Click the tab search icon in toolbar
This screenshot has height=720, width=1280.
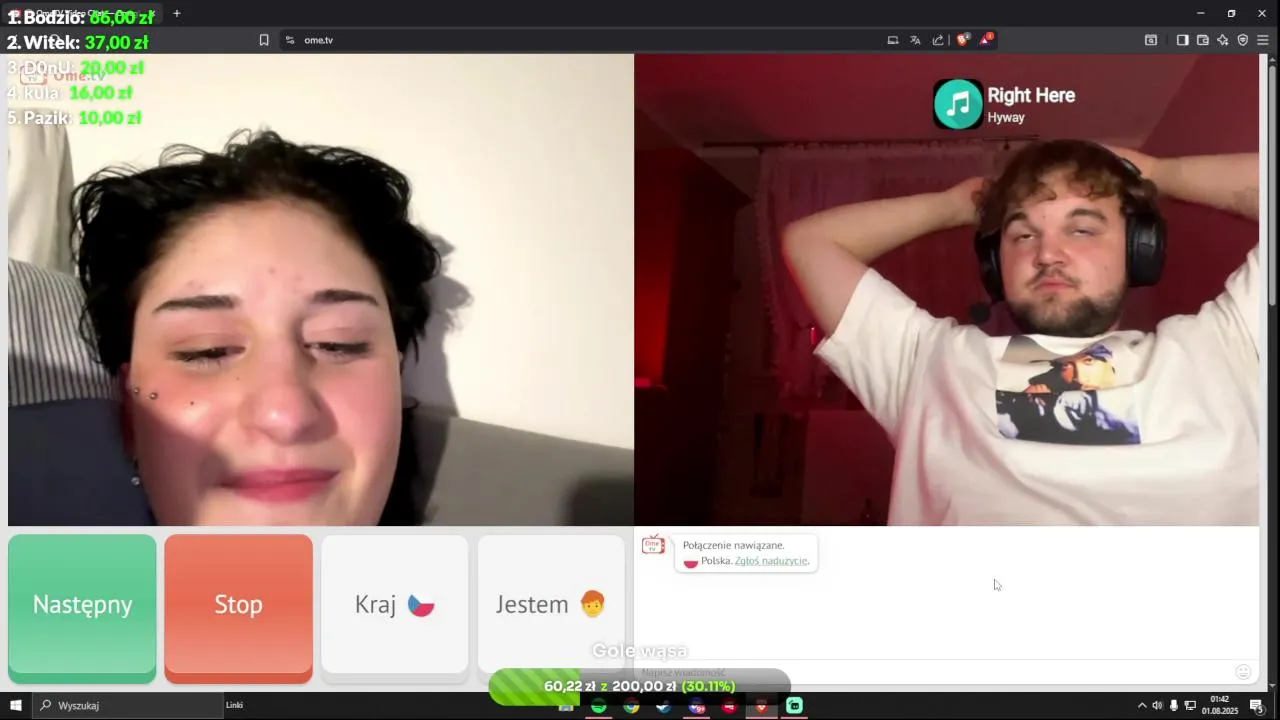[1151, 40]
